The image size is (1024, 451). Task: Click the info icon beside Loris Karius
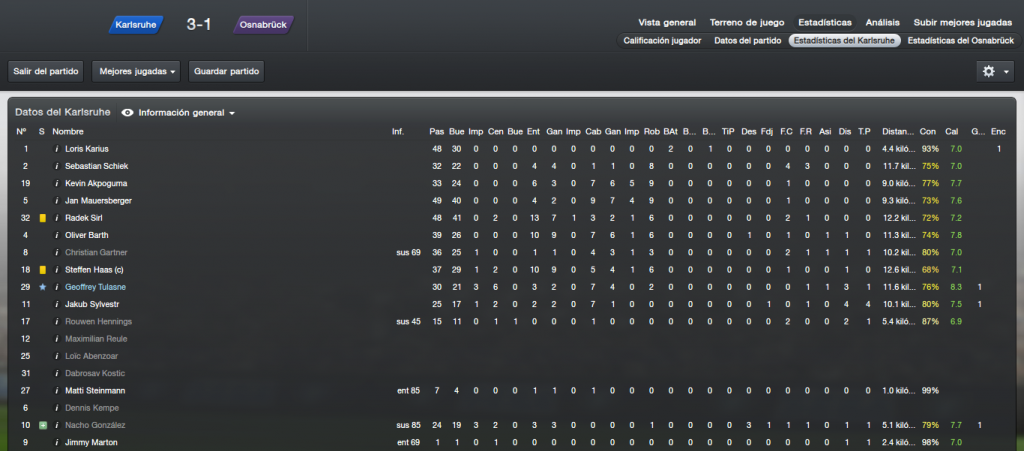[x=57, y=149]
